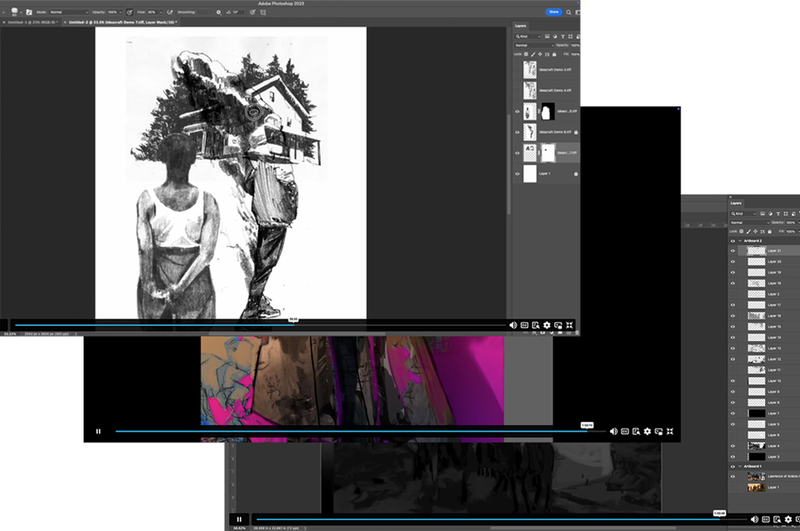Enter fullscreen on the middle video player
Image resolution: width=800 pixels, height=531 pixels.
point(670,431)
